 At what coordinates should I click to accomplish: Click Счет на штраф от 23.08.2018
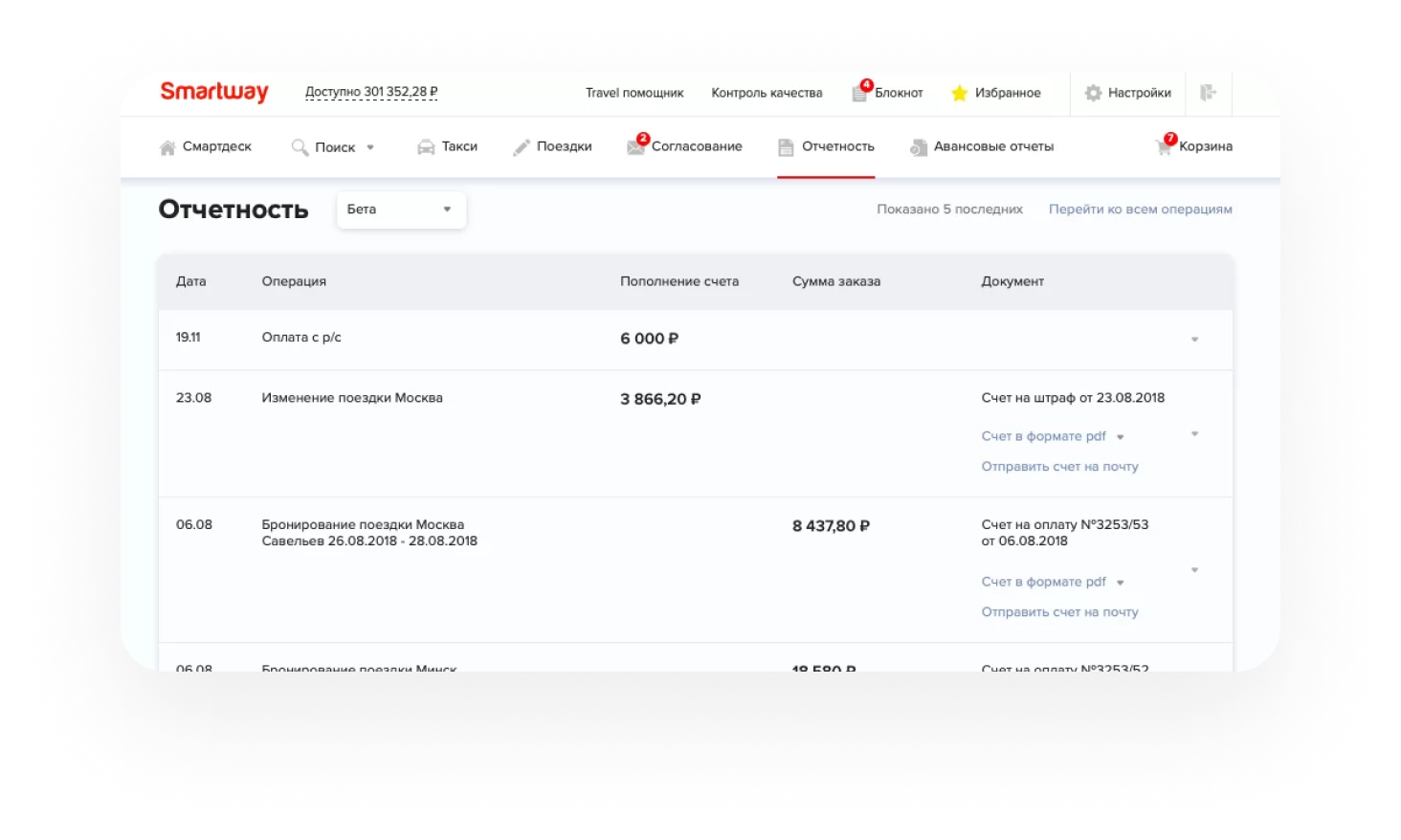click(x=1073, y=398)
